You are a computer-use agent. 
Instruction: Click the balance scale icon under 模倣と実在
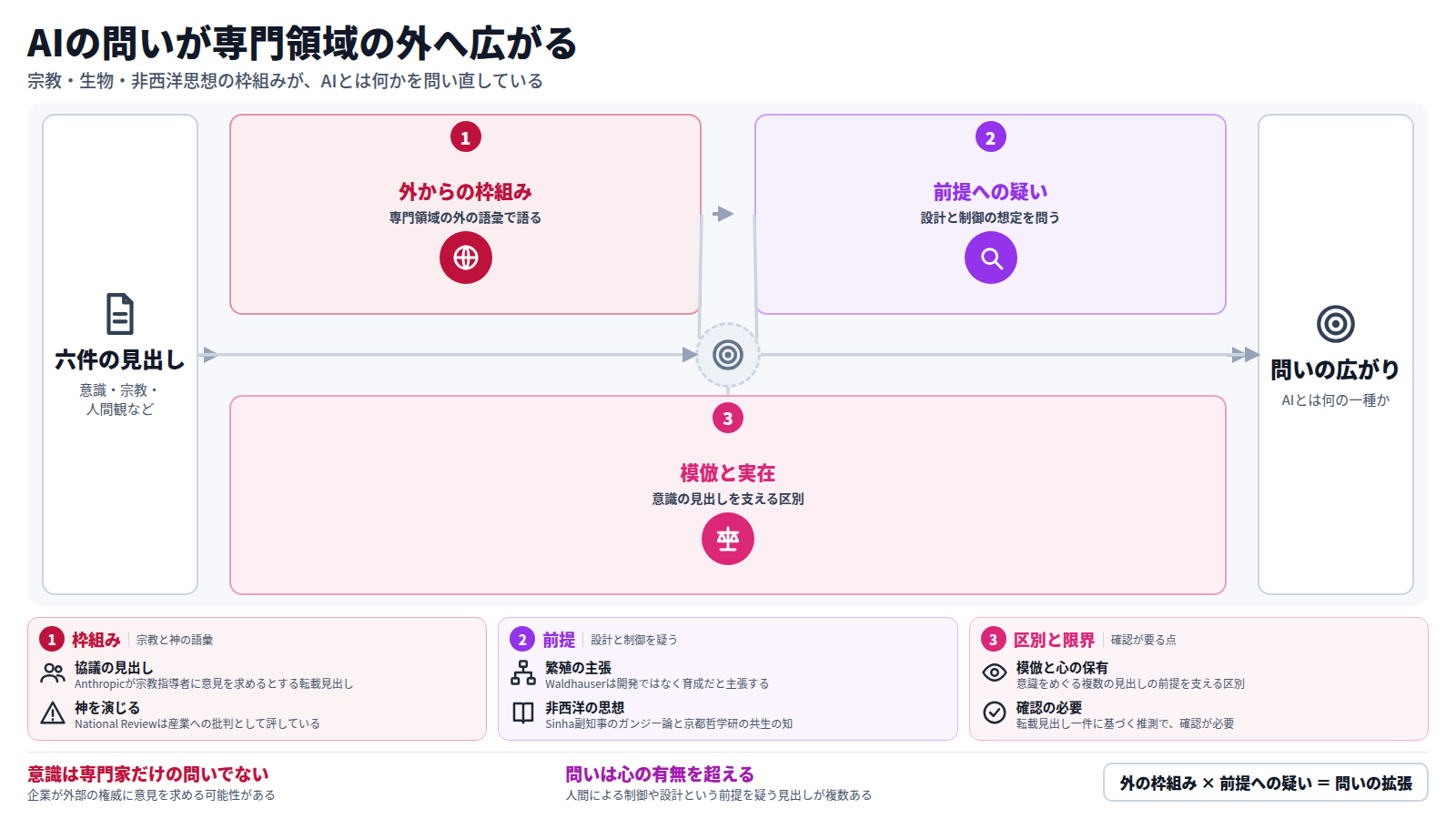[x=728, y=539]
